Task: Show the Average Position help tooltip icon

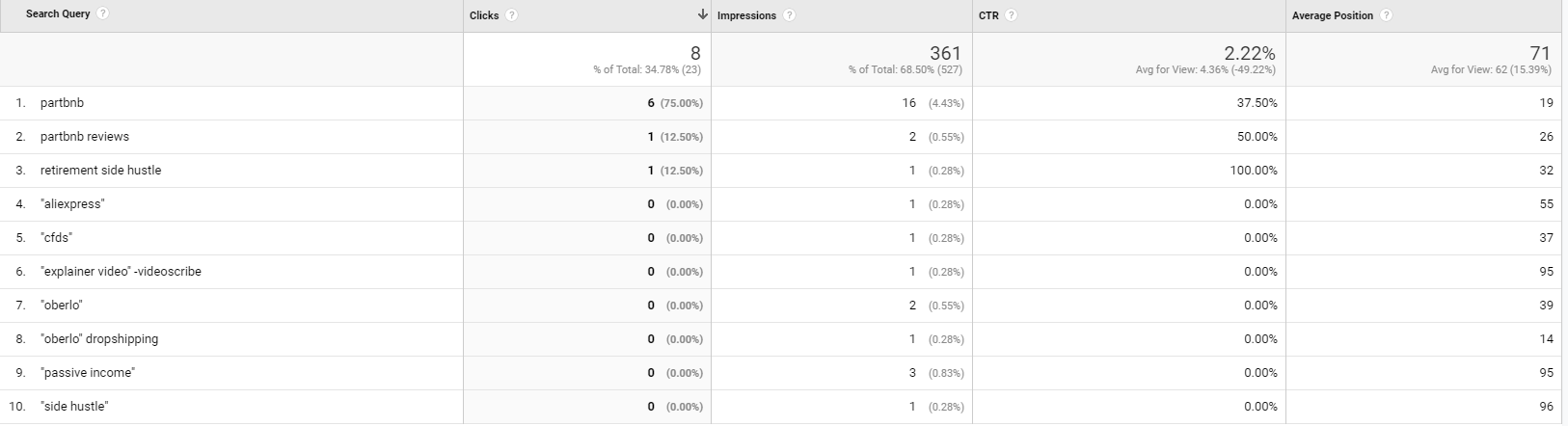Action: tap(1386, 15)
